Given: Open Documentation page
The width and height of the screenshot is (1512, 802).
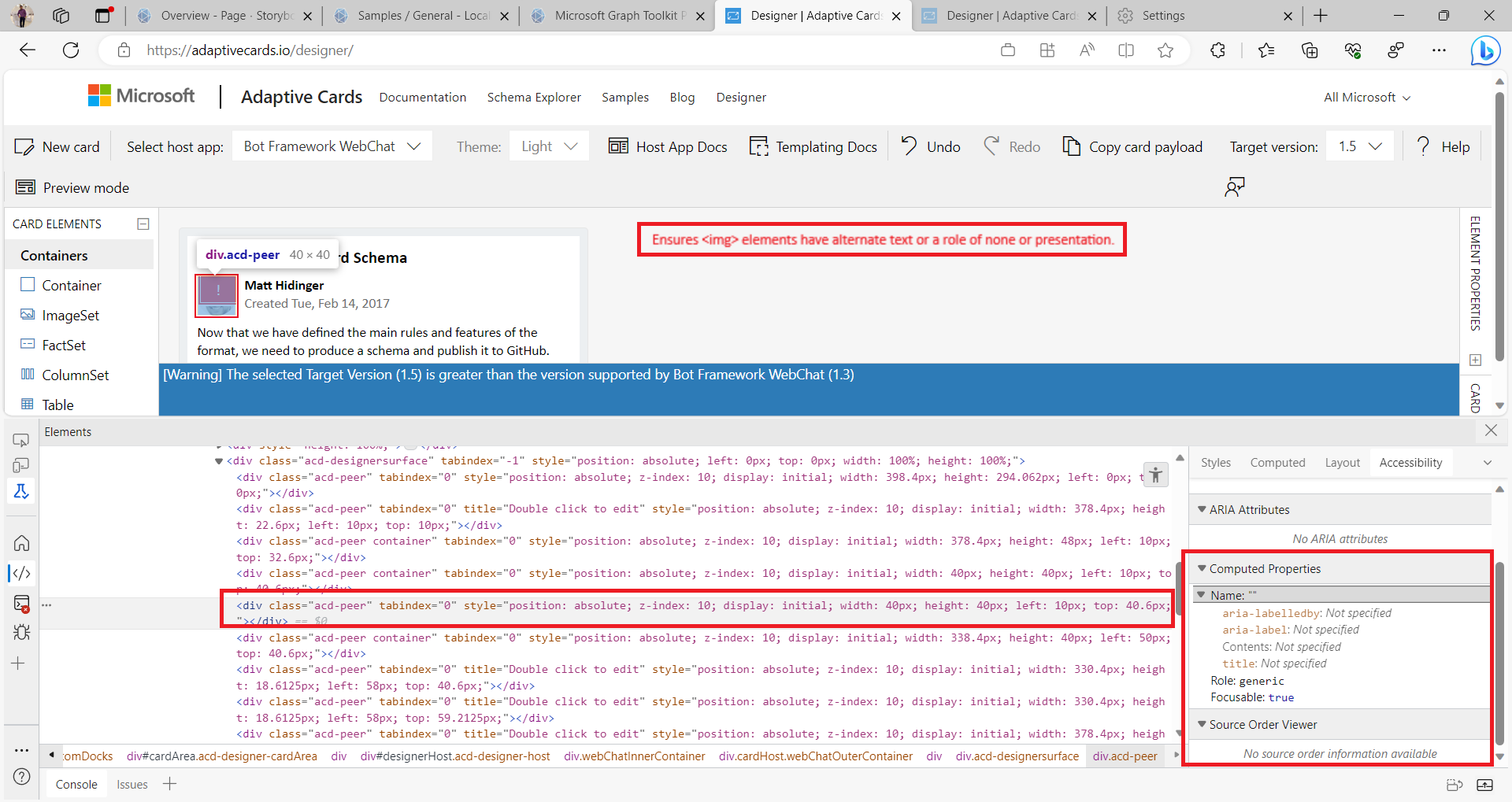Looking at the screenshot, I should coord(423,98).
